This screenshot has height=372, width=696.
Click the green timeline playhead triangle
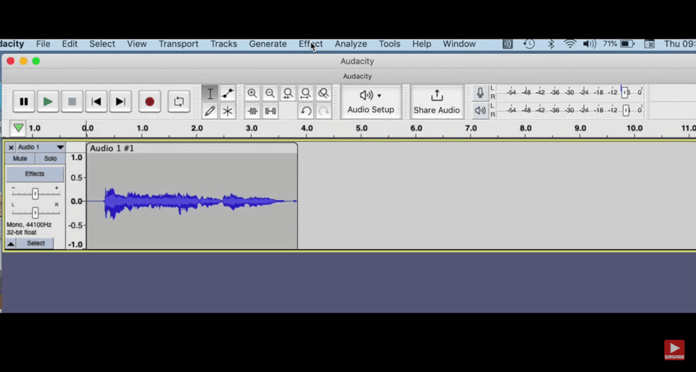(18, 128)
